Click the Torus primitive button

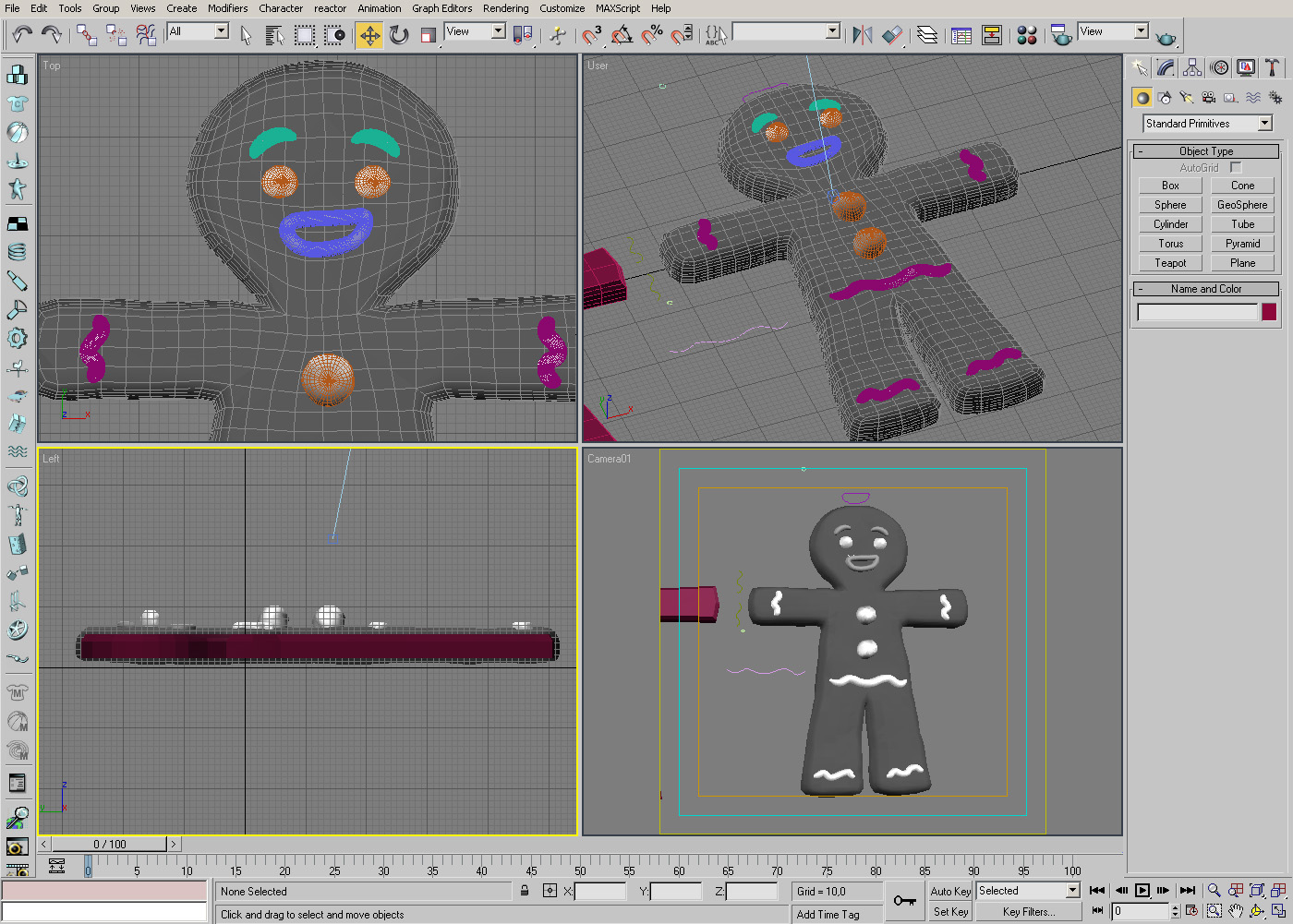coord(1170,244)
